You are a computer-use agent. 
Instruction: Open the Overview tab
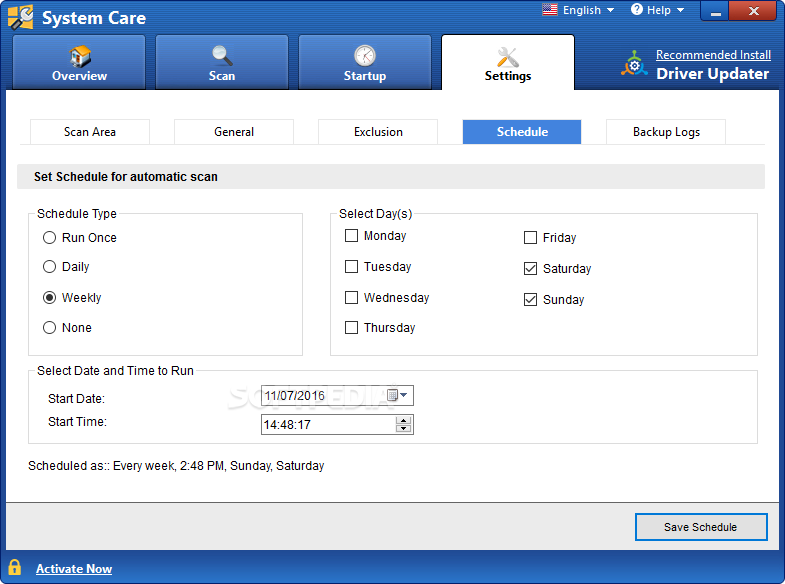tap(79, 62)
